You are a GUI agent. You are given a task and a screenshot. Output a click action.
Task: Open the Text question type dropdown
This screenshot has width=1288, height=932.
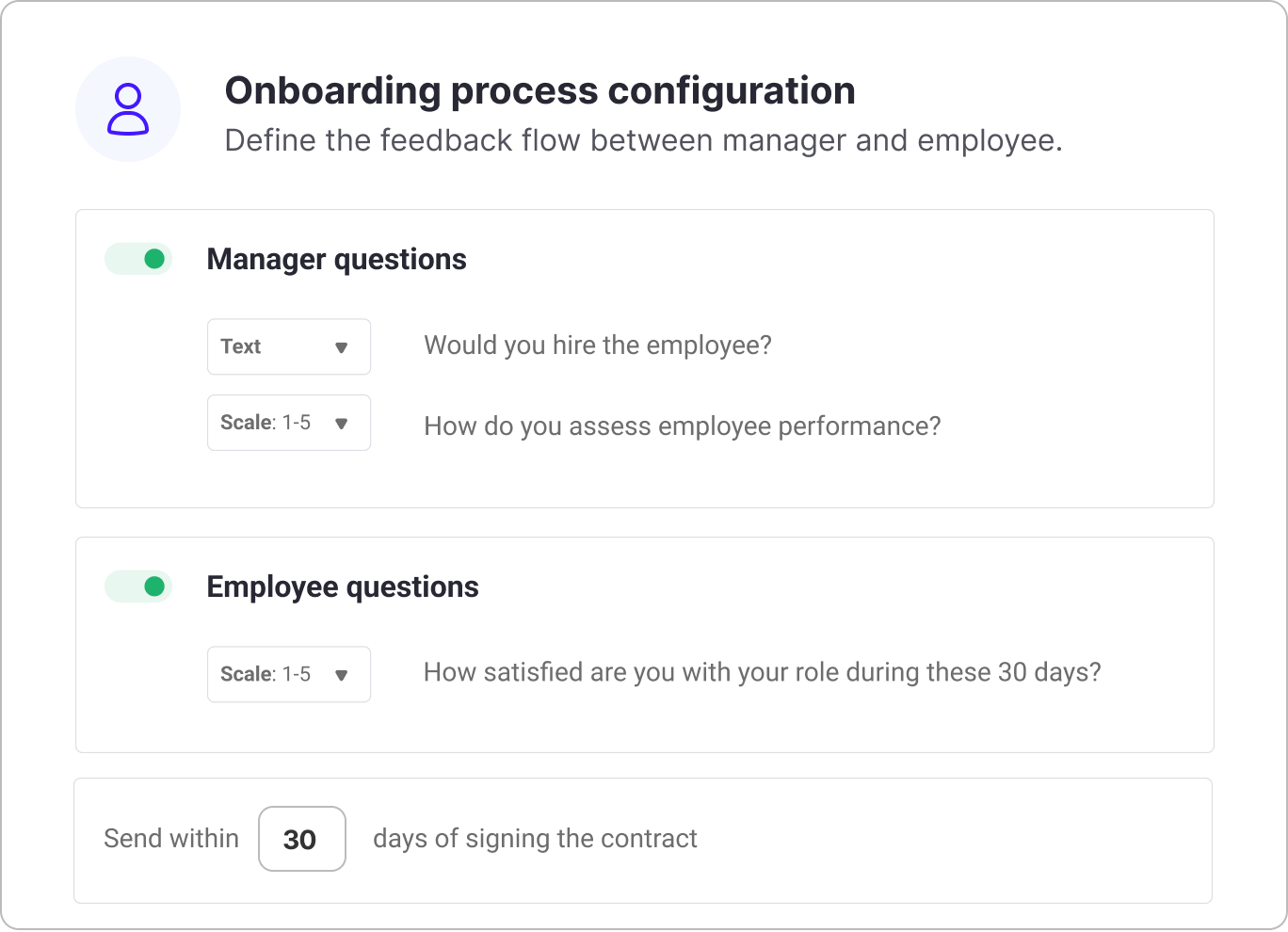click(288, 346)
